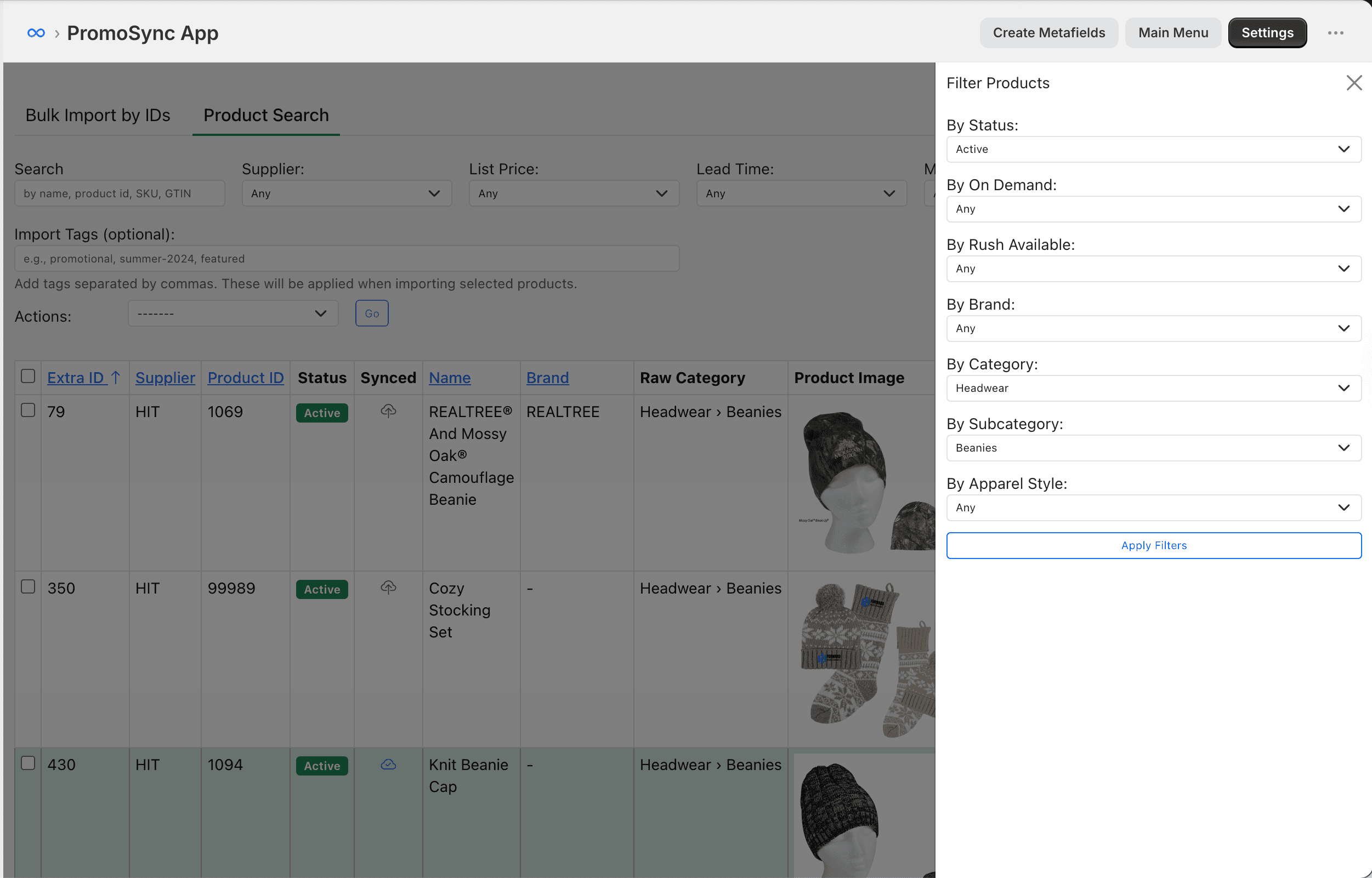Click the infinity logo icon in header
1372x878 pixels.
36,33
